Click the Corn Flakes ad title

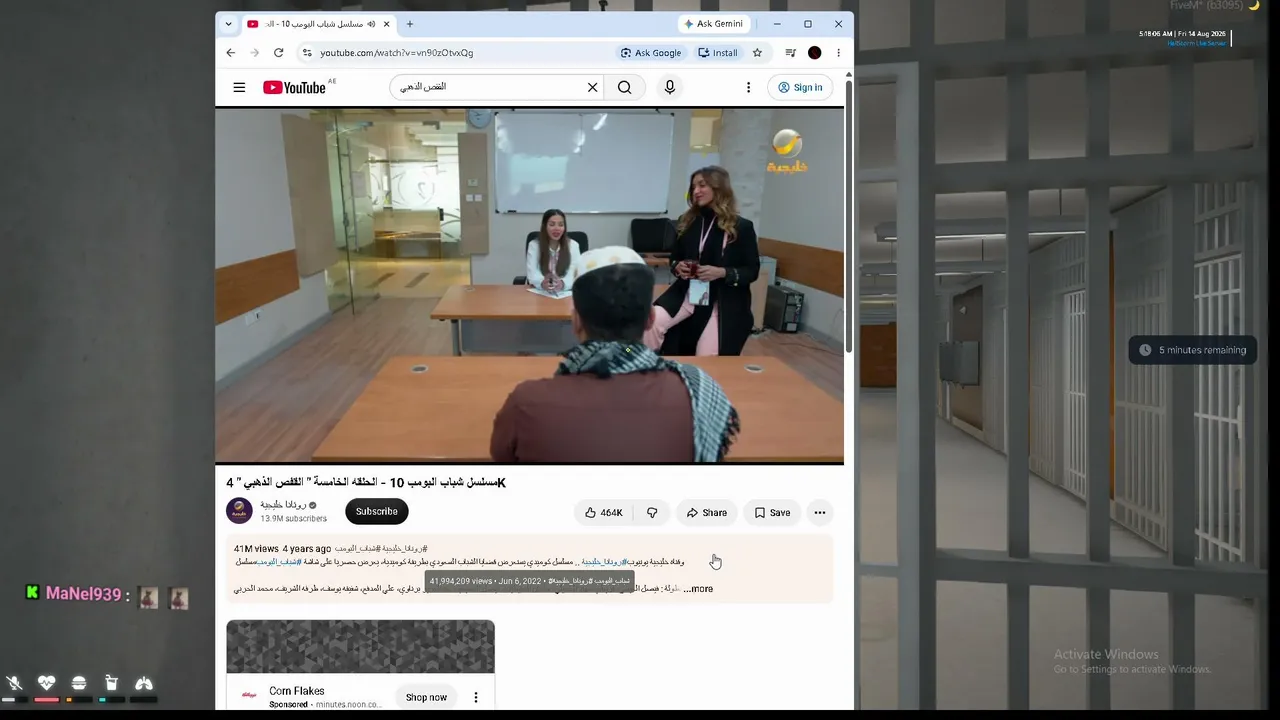coord(297,691)
